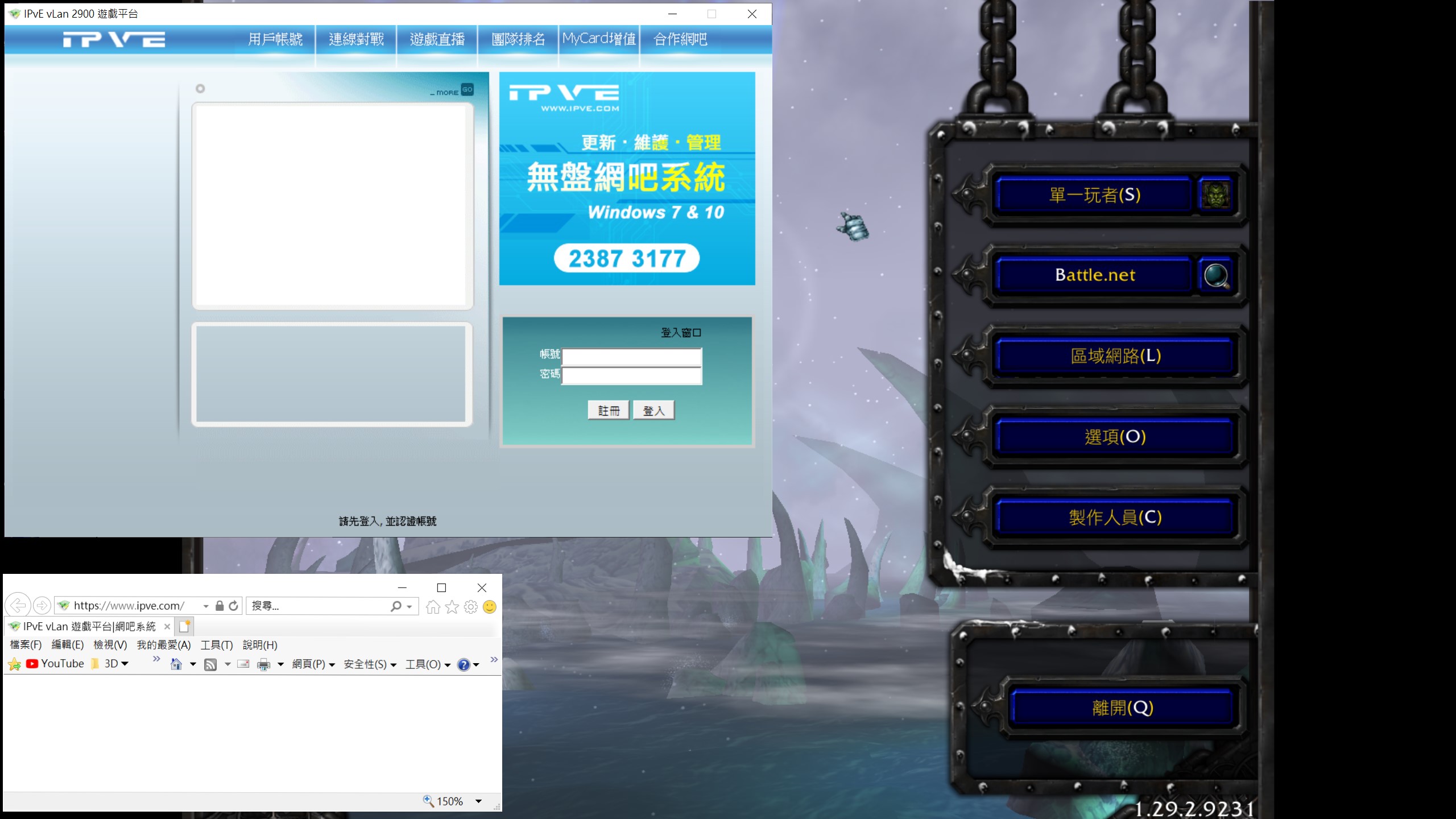The image size is (1456, 819).
Task: Open the new tab button
Action: tap(184, 626)
